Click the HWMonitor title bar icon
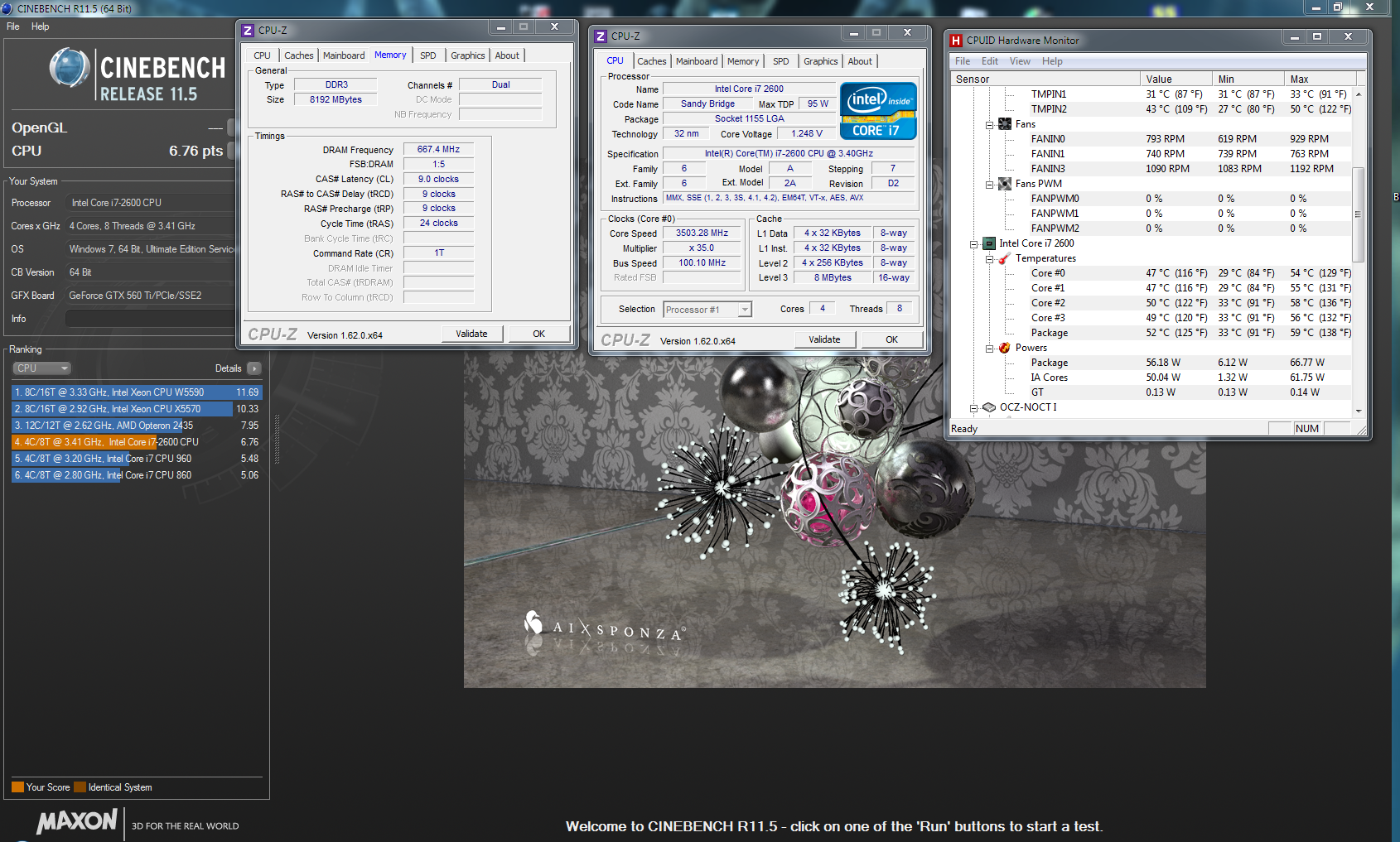Viewport: 1400px width, 842px height. click(956, 40)
